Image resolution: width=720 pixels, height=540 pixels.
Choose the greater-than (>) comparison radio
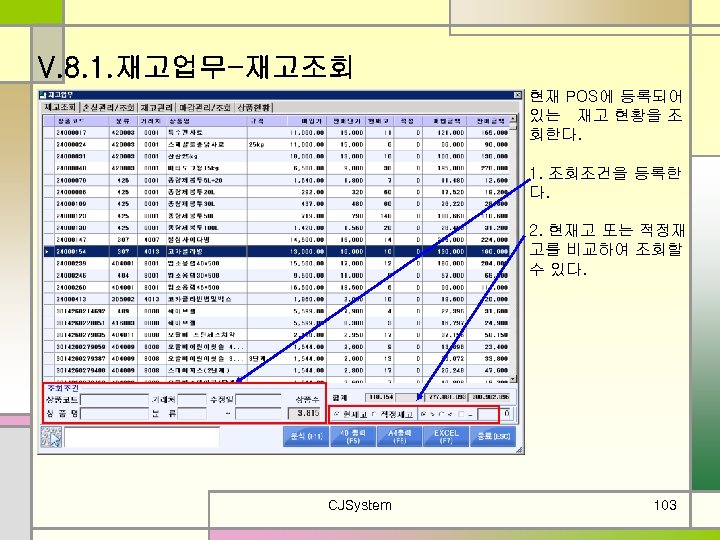[423, 414]
